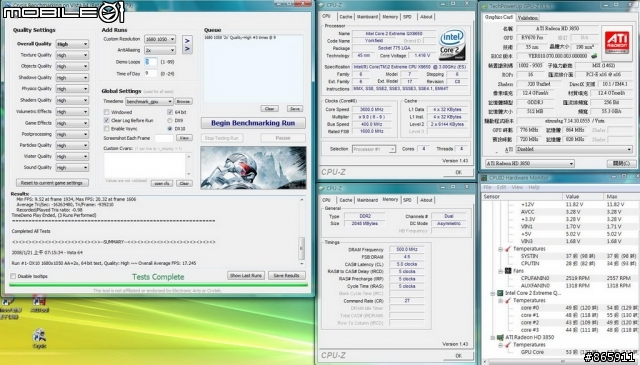Click thermometer icon above the SYSTIN row
Image resolution: width=640 pixels, height=365 pixels.
coord(508,249)
